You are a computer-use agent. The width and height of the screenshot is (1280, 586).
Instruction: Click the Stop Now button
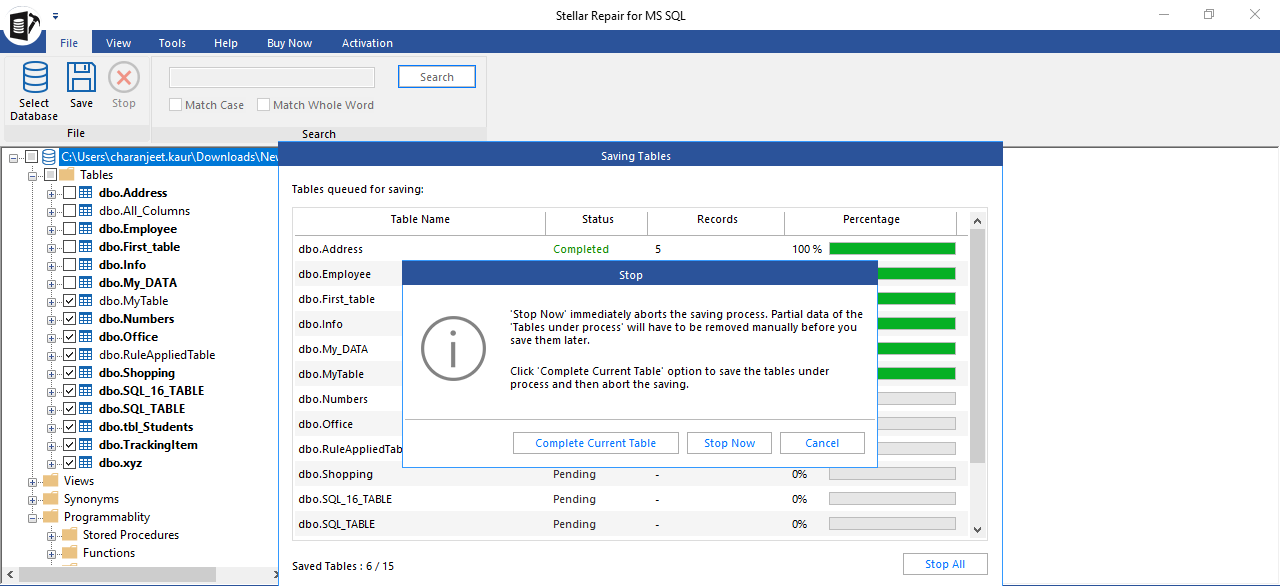coord(730,443)
